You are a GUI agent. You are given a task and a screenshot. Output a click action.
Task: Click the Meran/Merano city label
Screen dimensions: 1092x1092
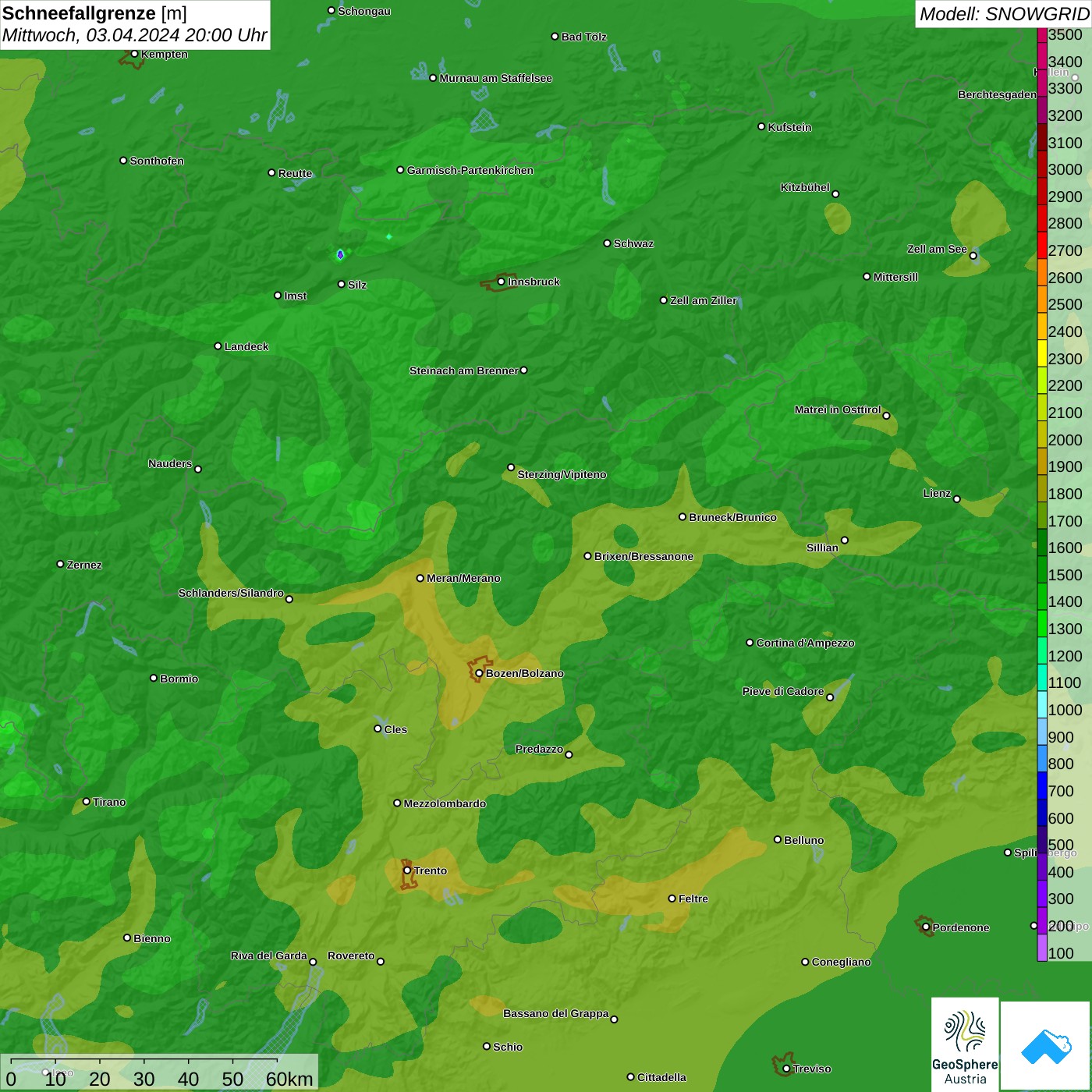pyautogui.click(x=463, y=578)
